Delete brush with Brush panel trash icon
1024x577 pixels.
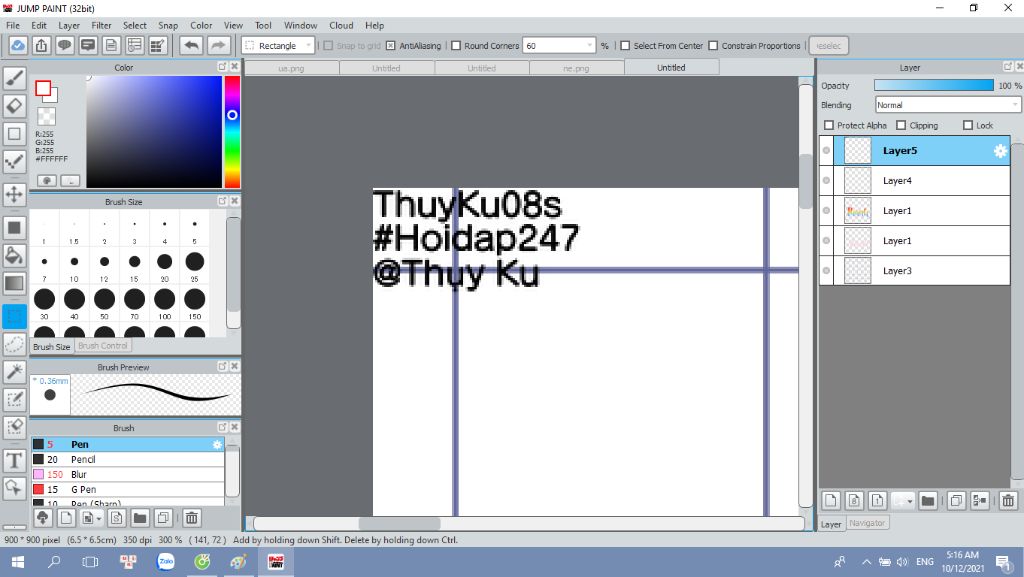[x=191, y=518]
